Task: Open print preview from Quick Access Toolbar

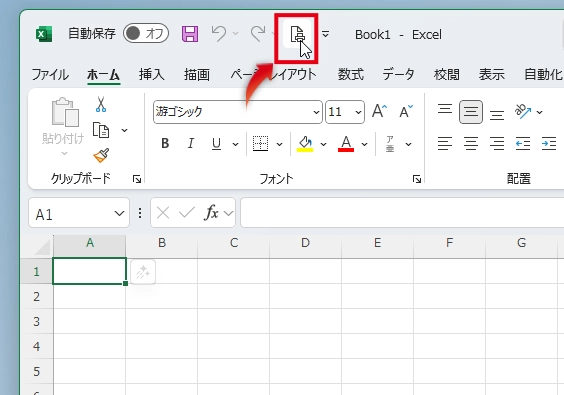Action: [297, 35]
